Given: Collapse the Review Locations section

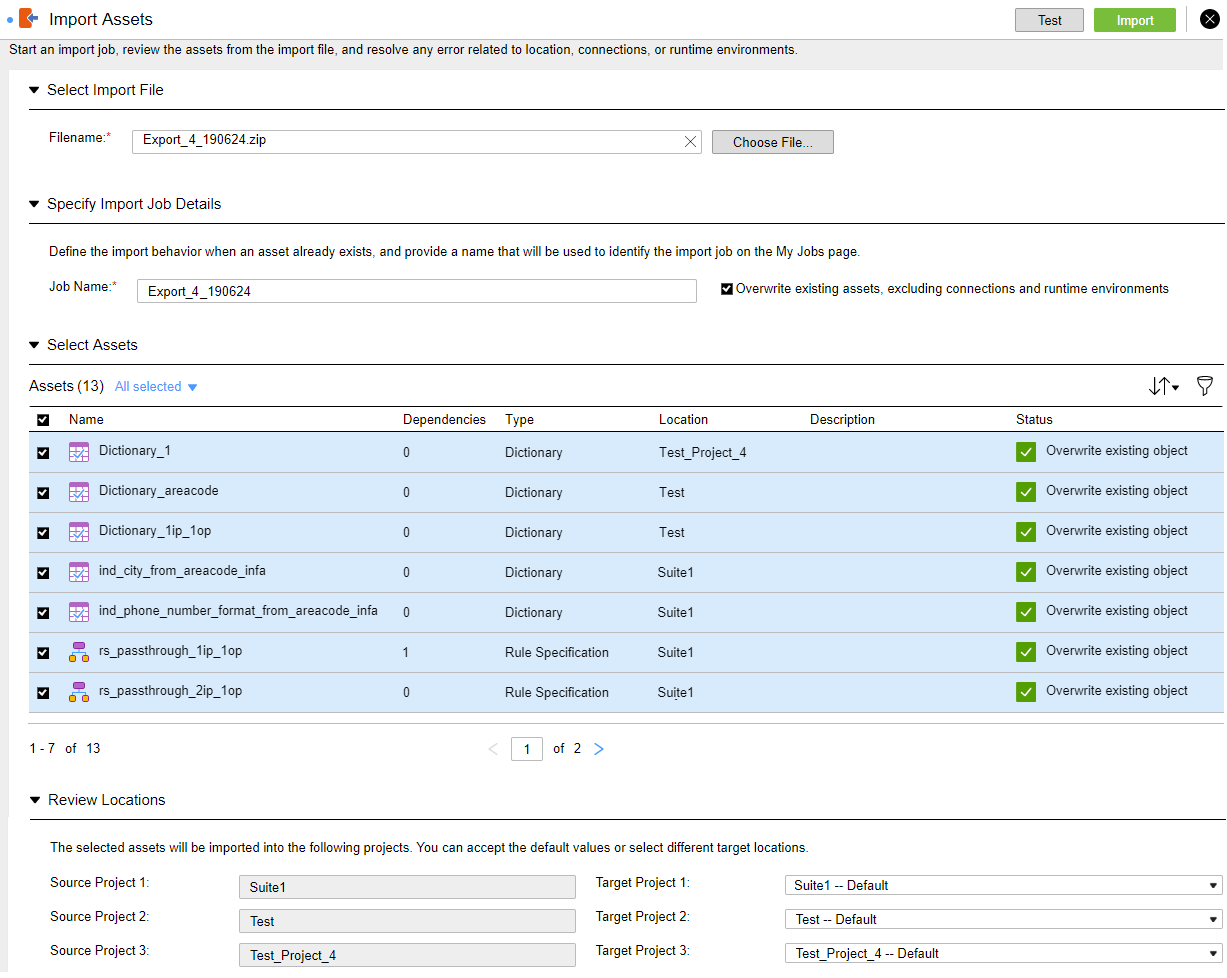Looking at the screenshot, I should pyautogui.click(x=35, y=800).
